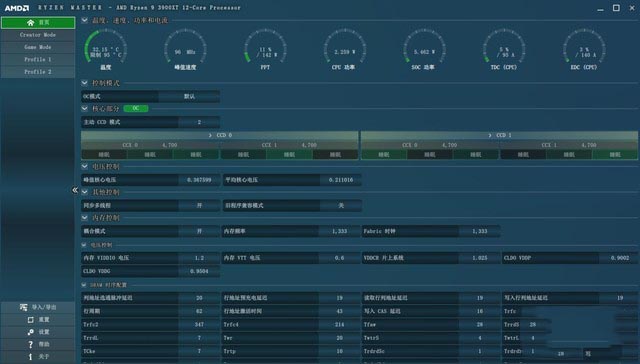Open settings (设置) via its sidebar icon

tap(30, 332)
